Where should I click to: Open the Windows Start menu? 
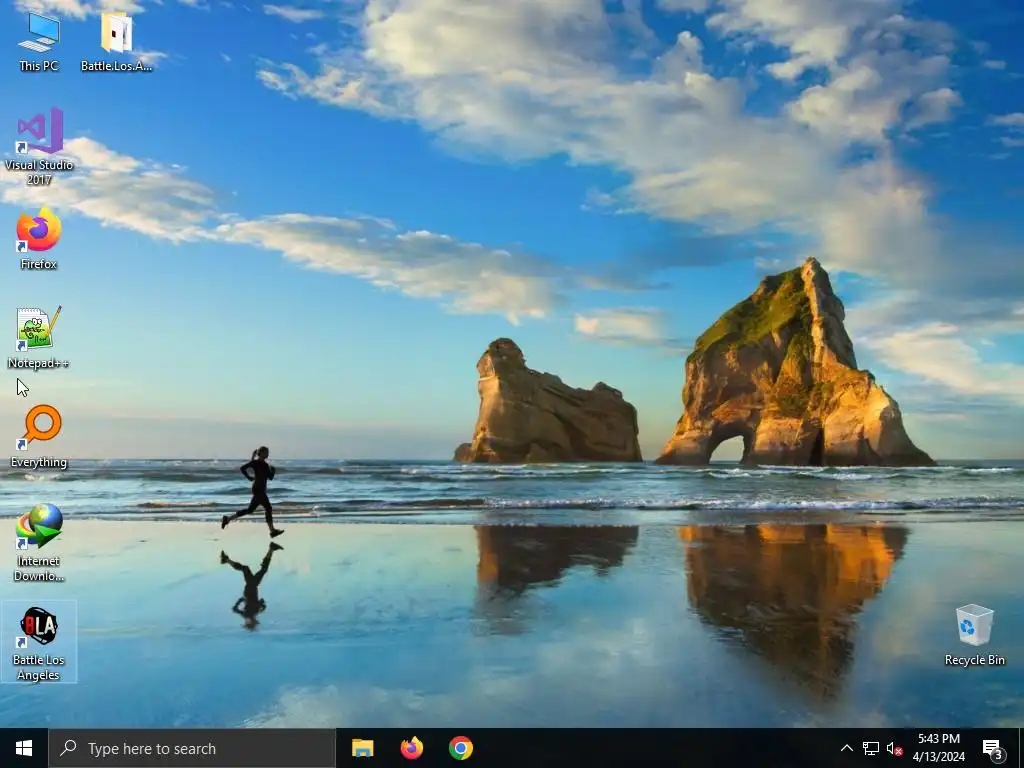[x=24, y=748]
